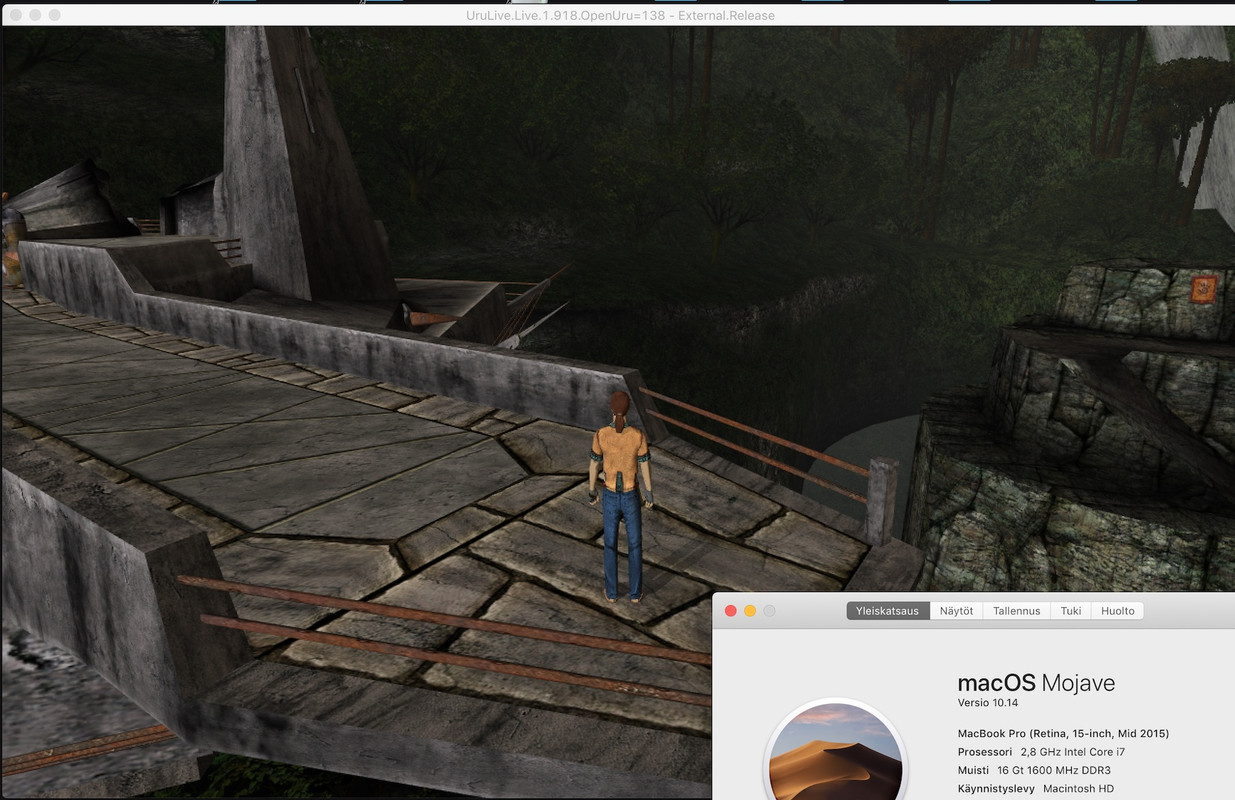Switch to the Yleiskatsaus tab
This screenshot has height=800, width=1235.
pyautogui.click(x=888, y=611)
